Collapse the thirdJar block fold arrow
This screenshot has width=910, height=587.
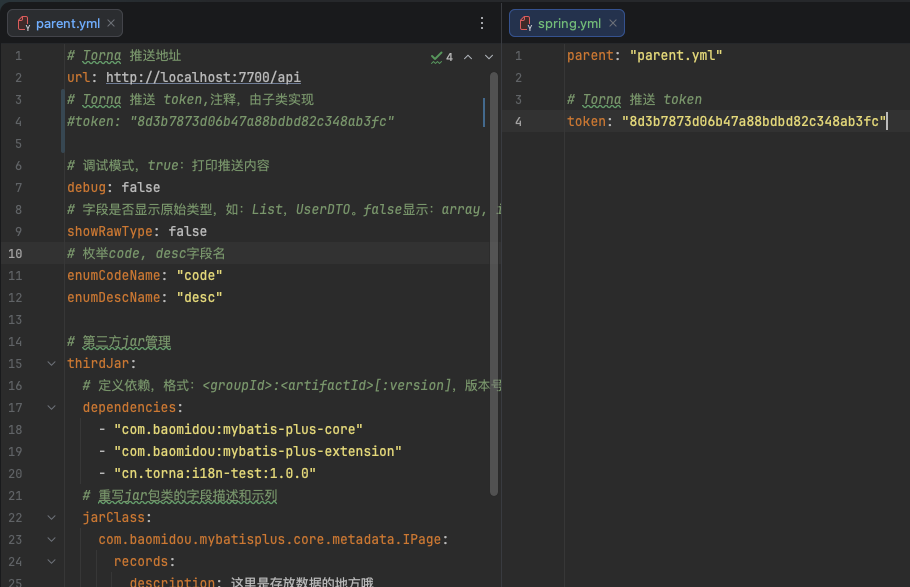coord(51,364)
